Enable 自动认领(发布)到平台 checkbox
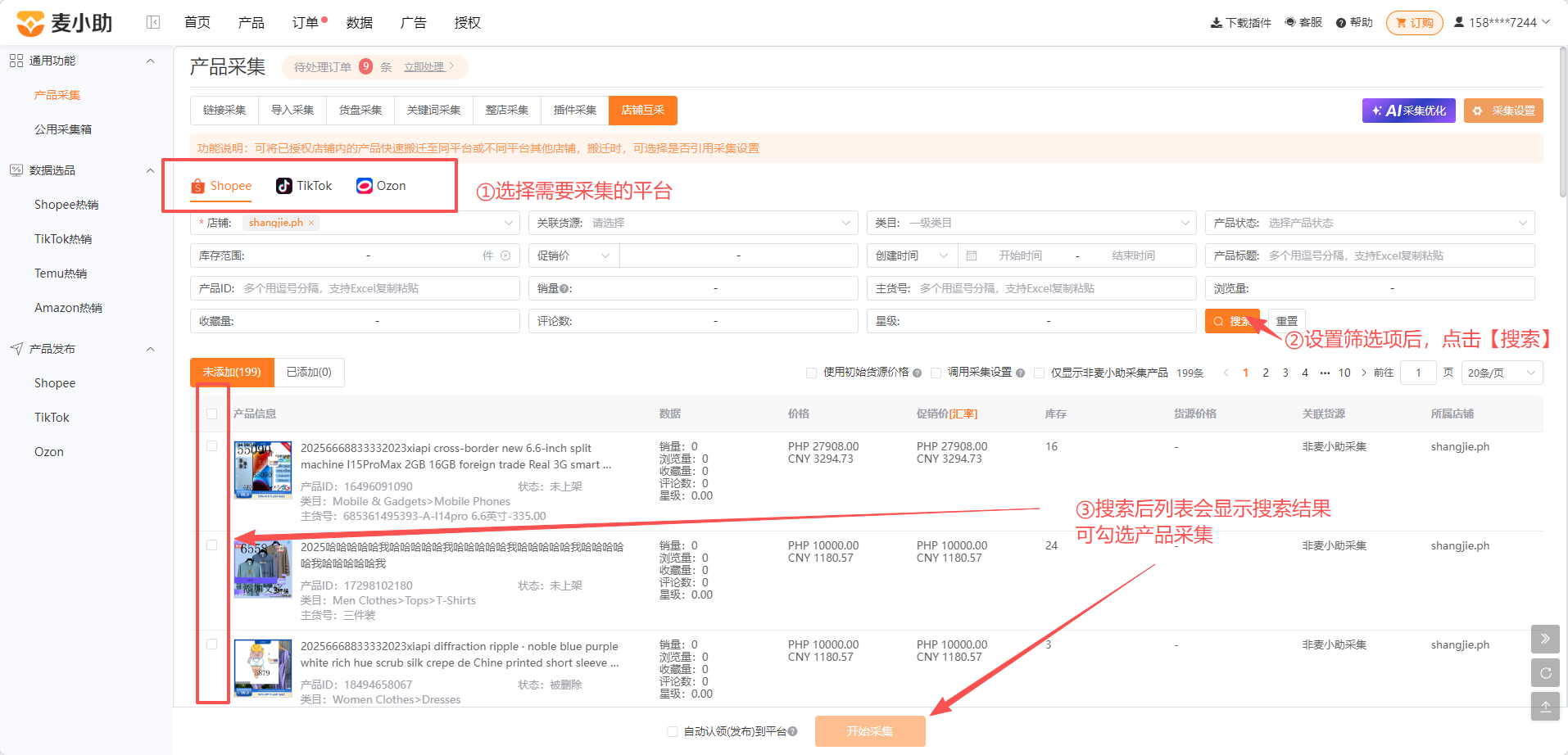The image size is (1568, 755). pos(672,731)
